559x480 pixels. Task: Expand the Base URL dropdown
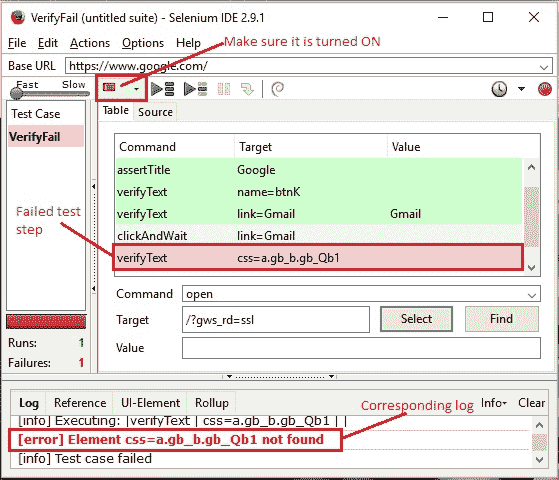(x=544, y=67)
